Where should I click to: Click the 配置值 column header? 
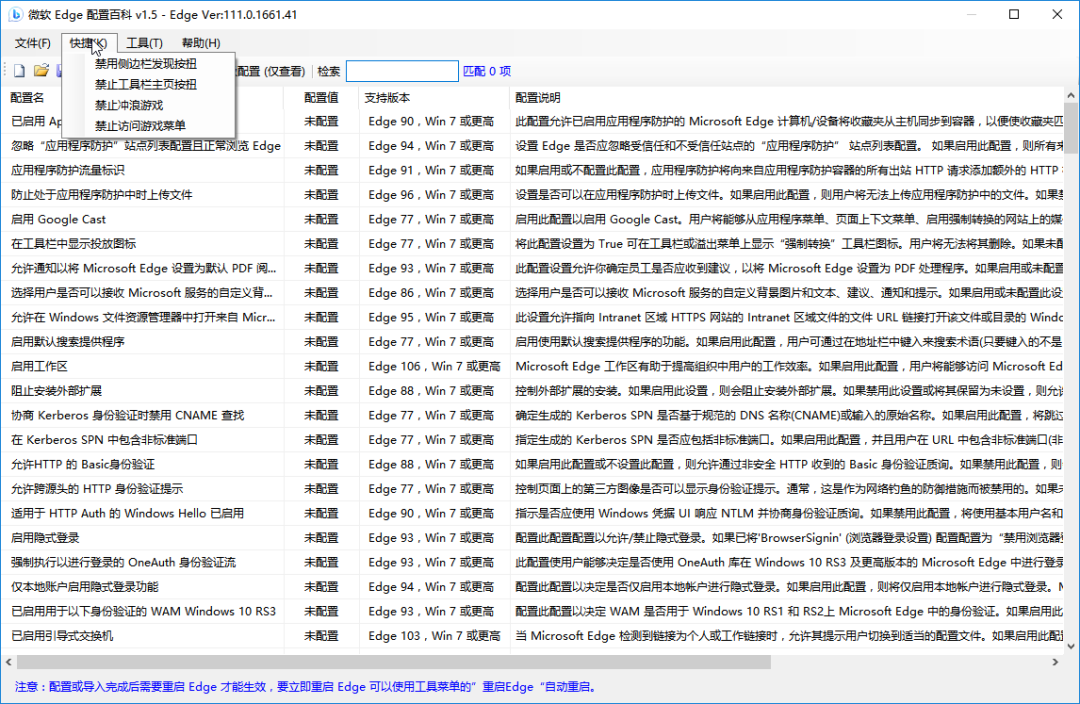pos(322,98)
